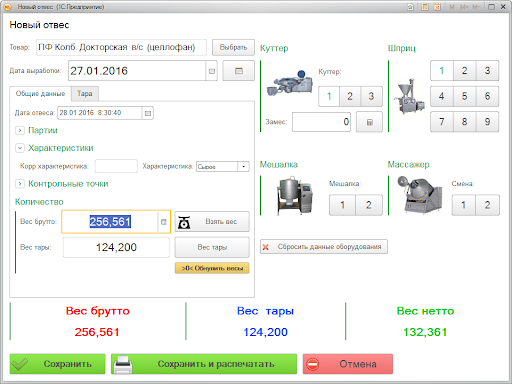
Task: Switch to the Общие данные tab
Action: pos(40,94)
